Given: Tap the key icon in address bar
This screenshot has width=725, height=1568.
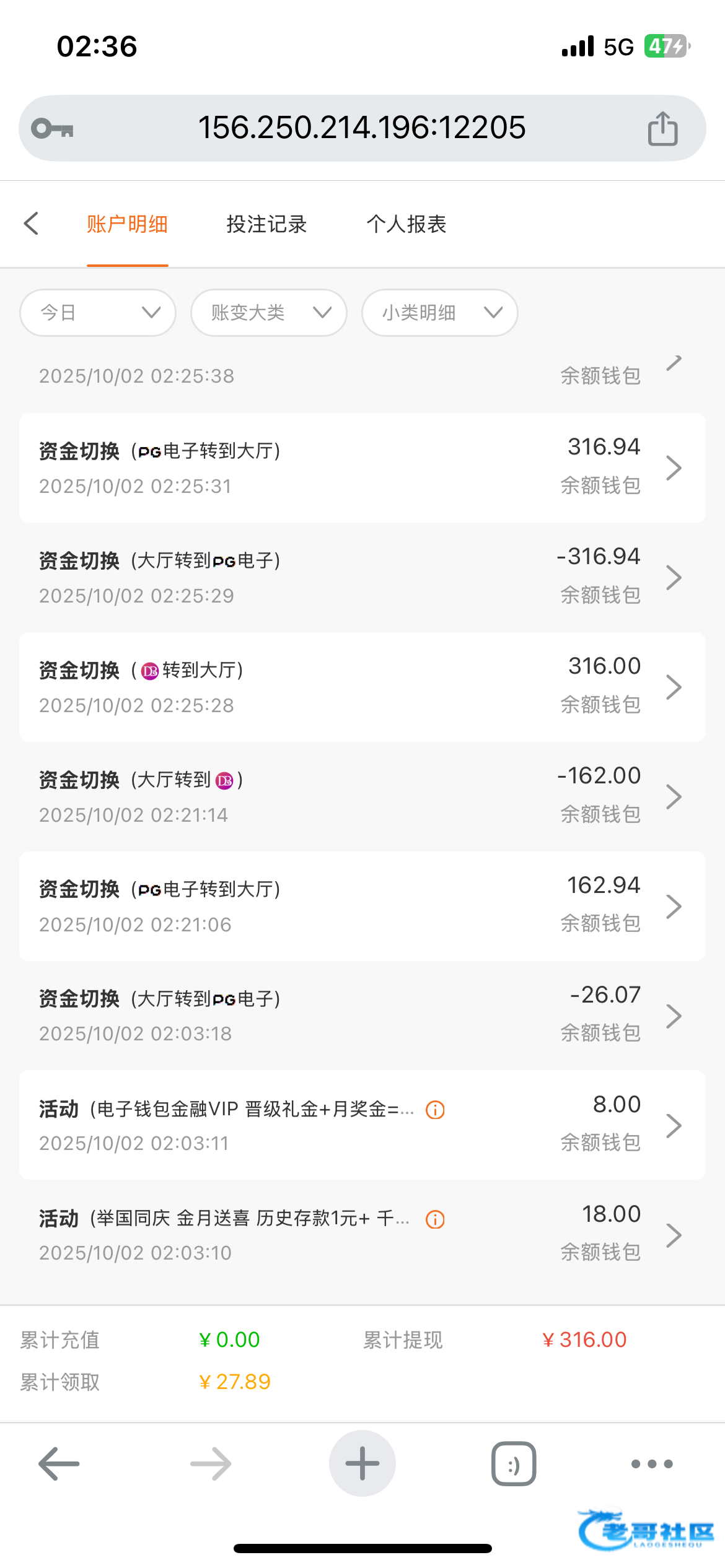Looking at the screenshot, I should 52,129.
